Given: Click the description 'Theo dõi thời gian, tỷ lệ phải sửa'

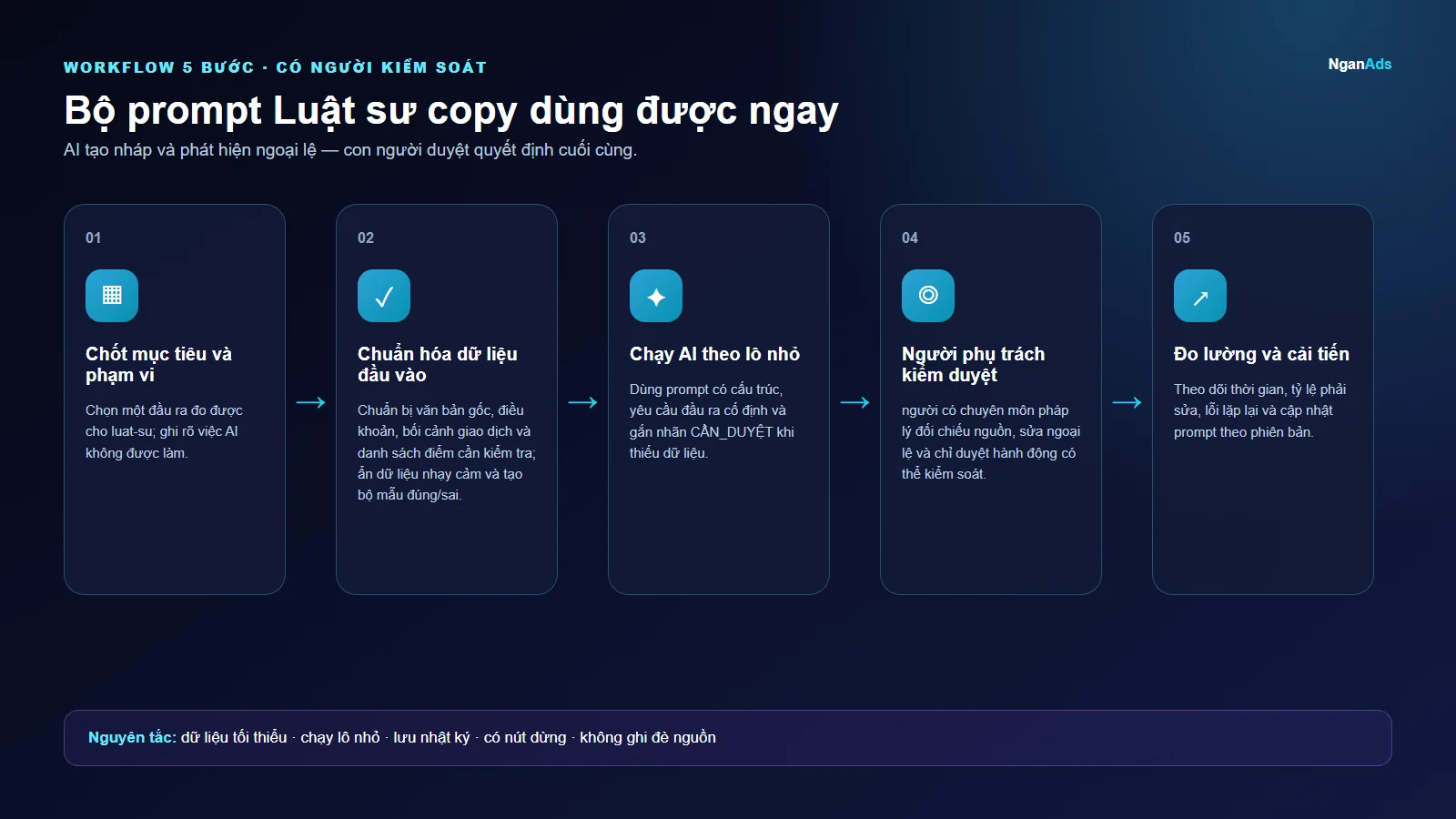Looking at the screenshot, I should click(x=1259, y=410).
